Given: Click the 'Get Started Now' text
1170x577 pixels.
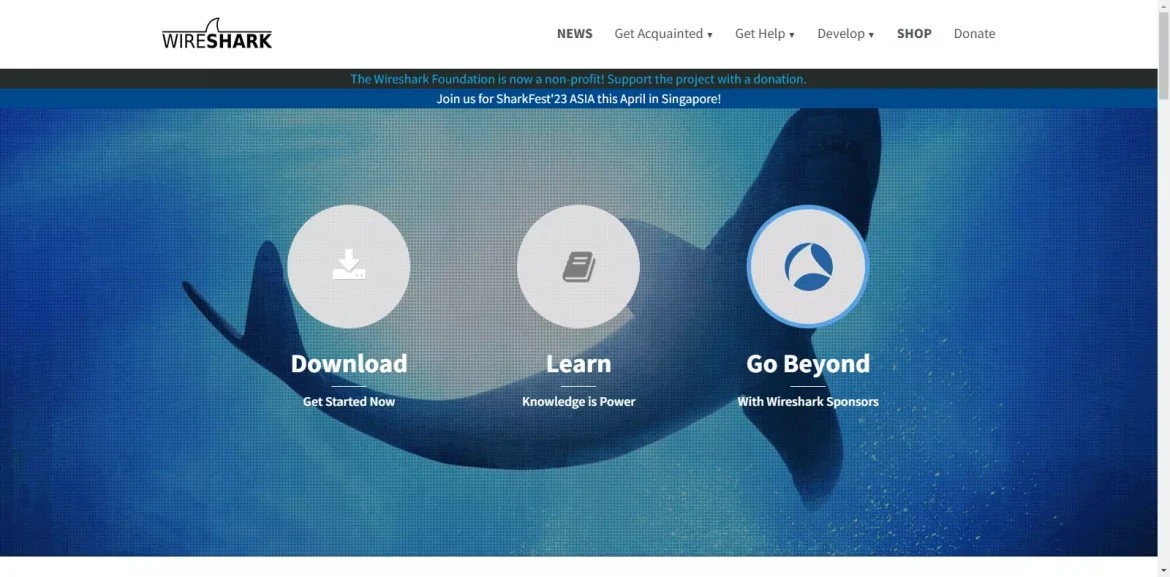Looking at the screenshot, I should tap(348, 402).
